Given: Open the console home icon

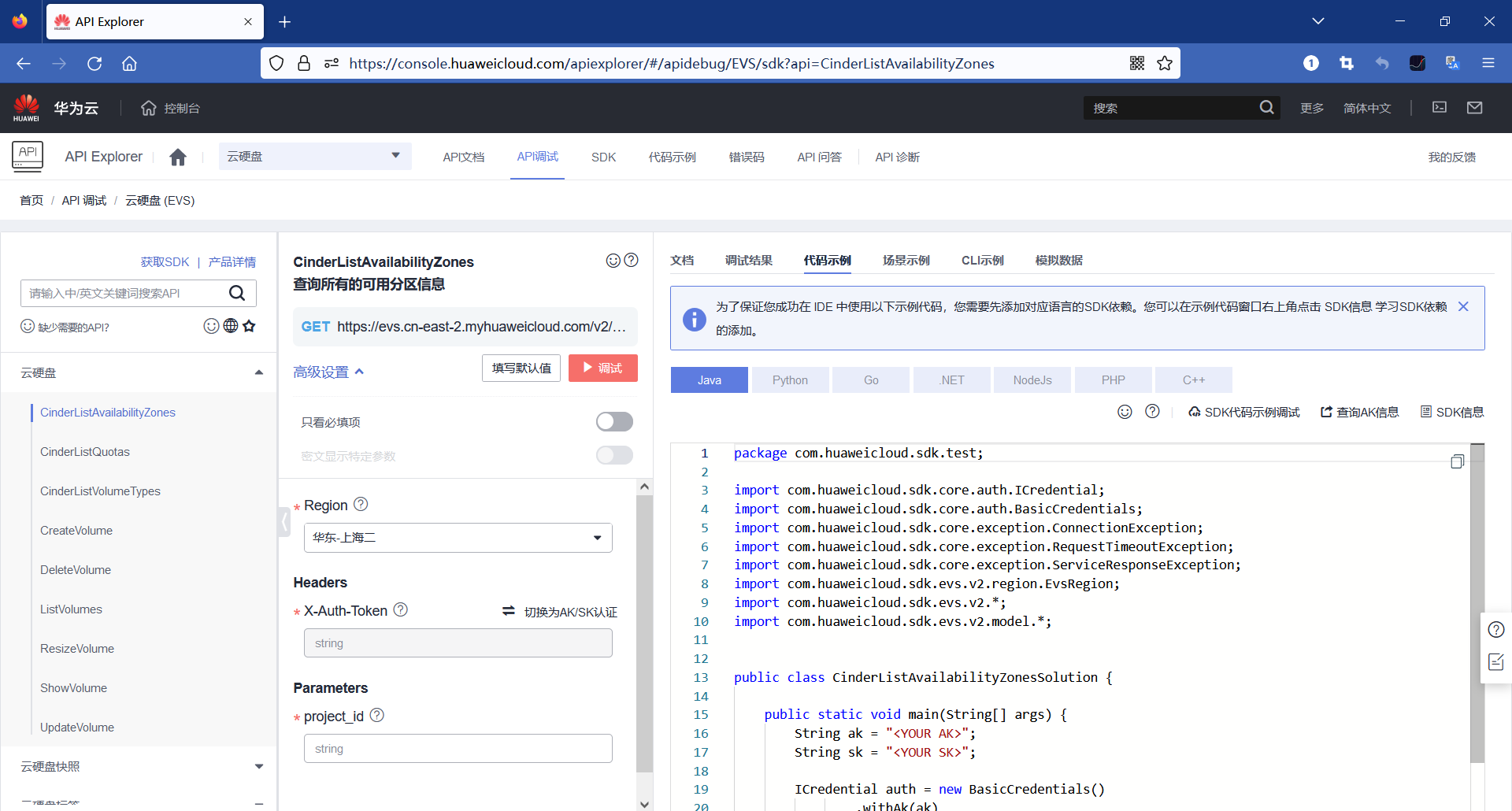Looking at the screenshot, I should [148, 108].
